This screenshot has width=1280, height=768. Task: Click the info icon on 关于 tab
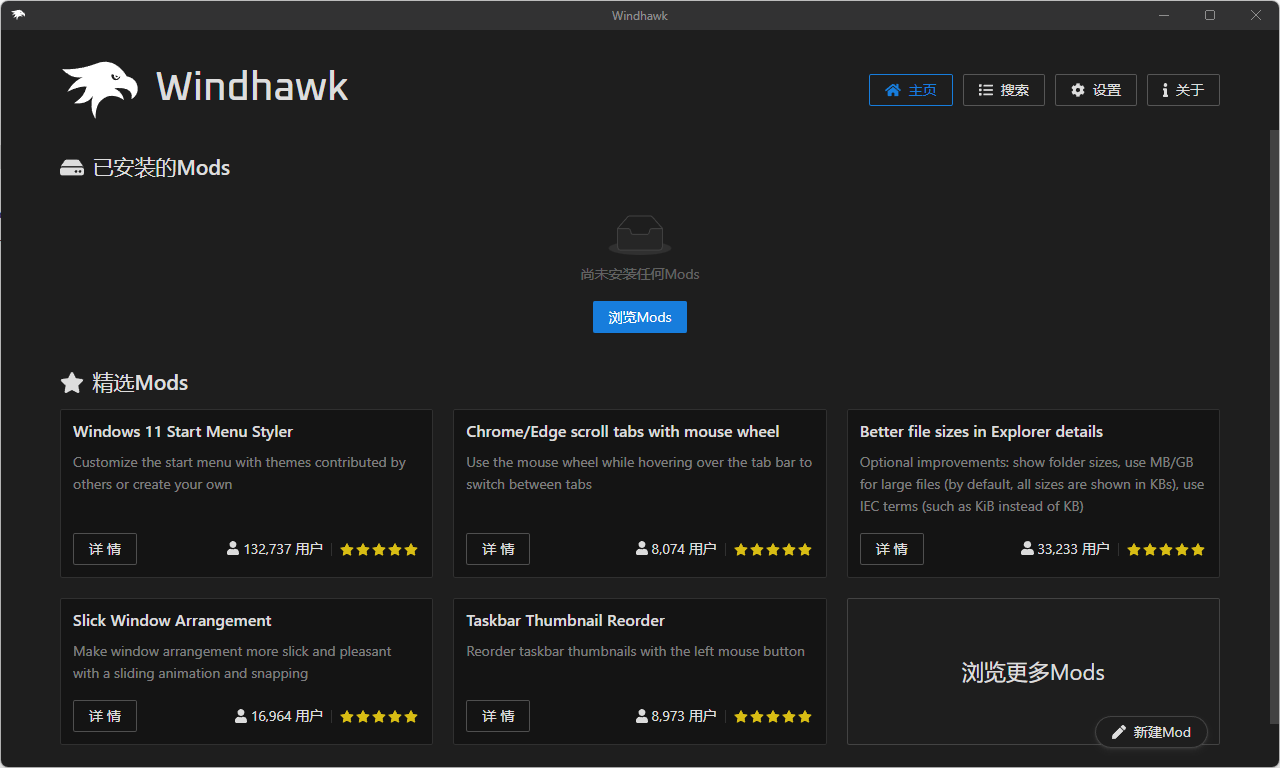(x=1165, y=90)
